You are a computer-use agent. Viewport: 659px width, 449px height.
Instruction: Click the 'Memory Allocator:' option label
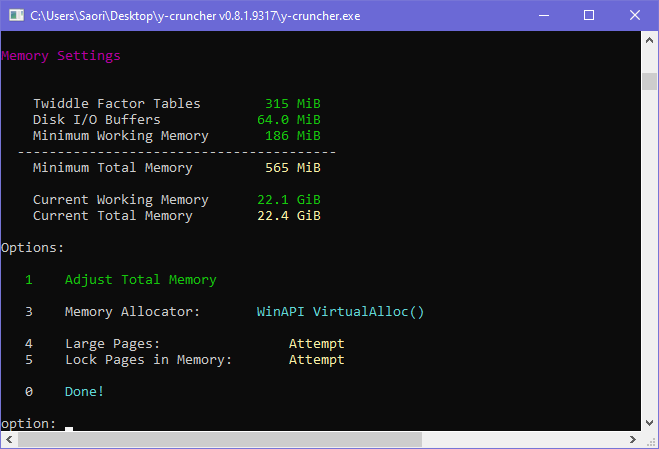pyautogui.click(x=132, y=312)
